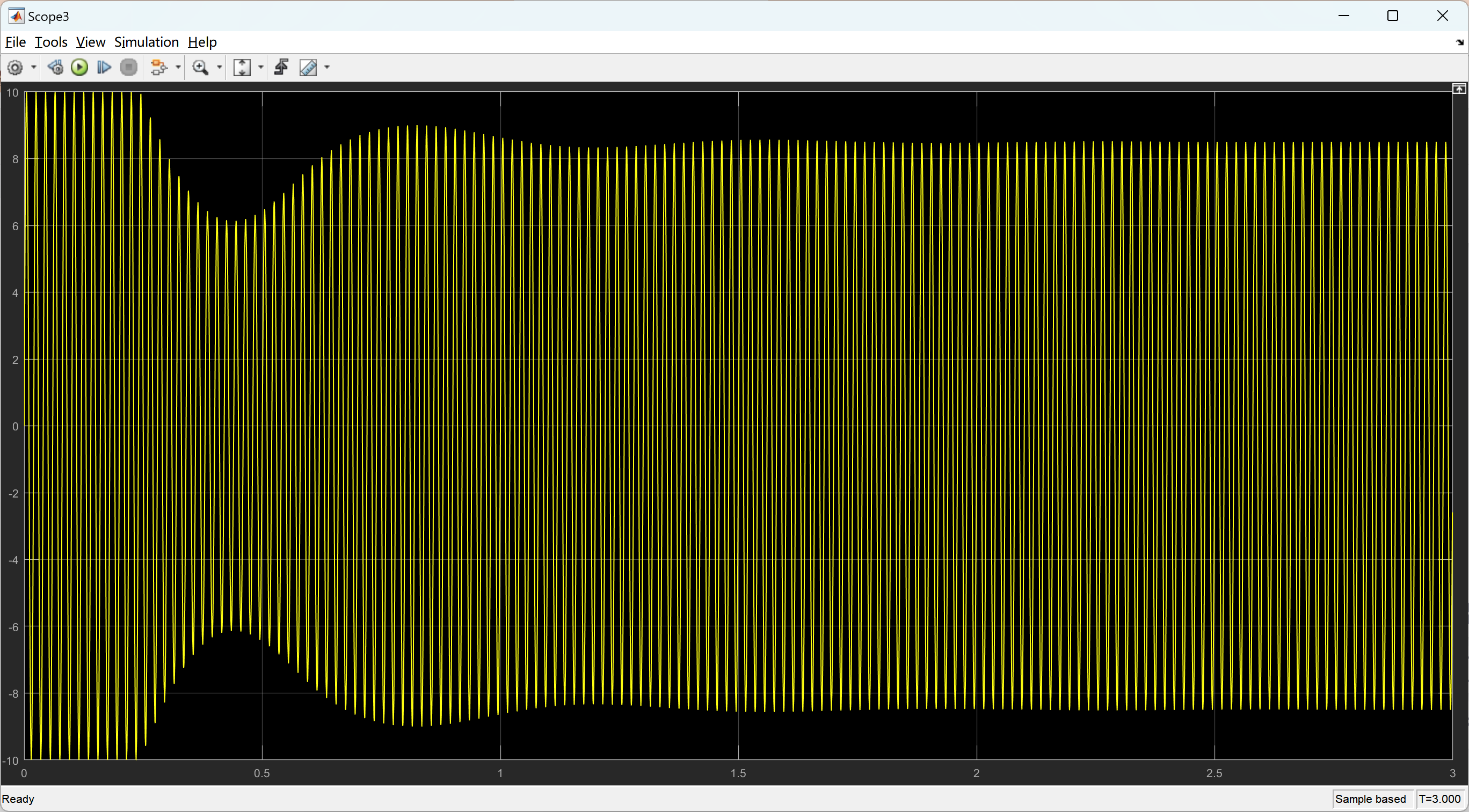Image resolution: width=1469 pixels, height=812 pixels.
Task: Run the simulation with green play button
Action: (x=79, y=68)
